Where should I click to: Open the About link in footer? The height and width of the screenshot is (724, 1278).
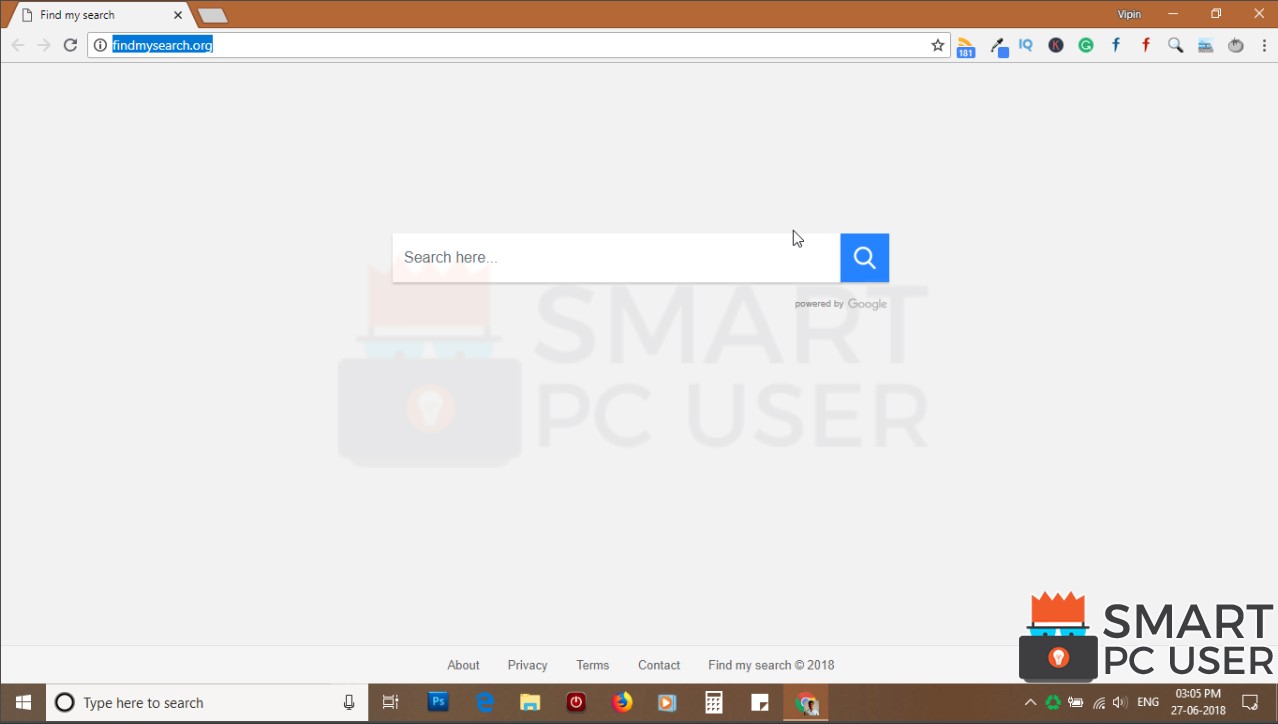(463, 665)
